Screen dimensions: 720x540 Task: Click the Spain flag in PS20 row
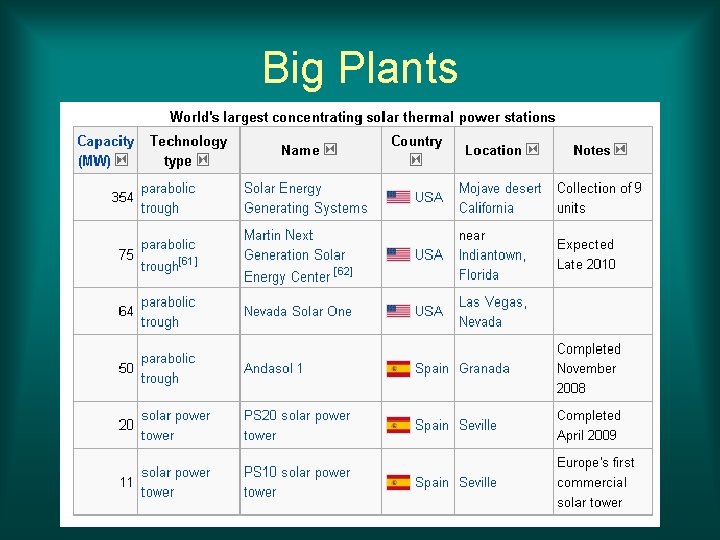[x=398, y=425]
